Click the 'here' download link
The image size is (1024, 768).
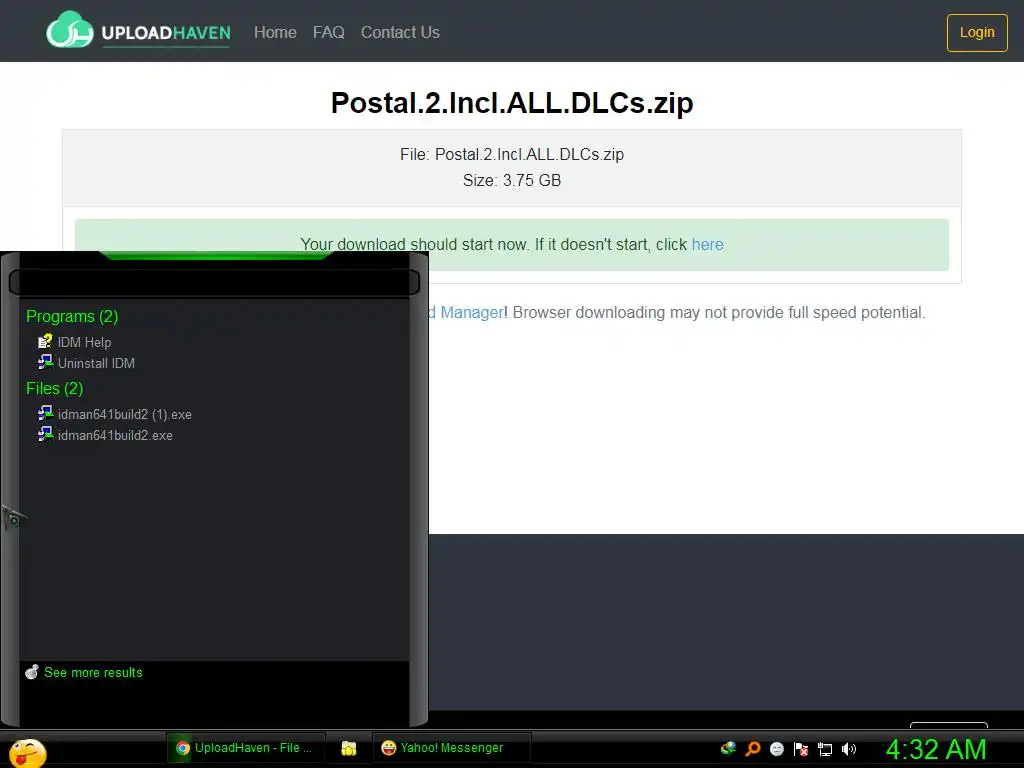(707, 244)
